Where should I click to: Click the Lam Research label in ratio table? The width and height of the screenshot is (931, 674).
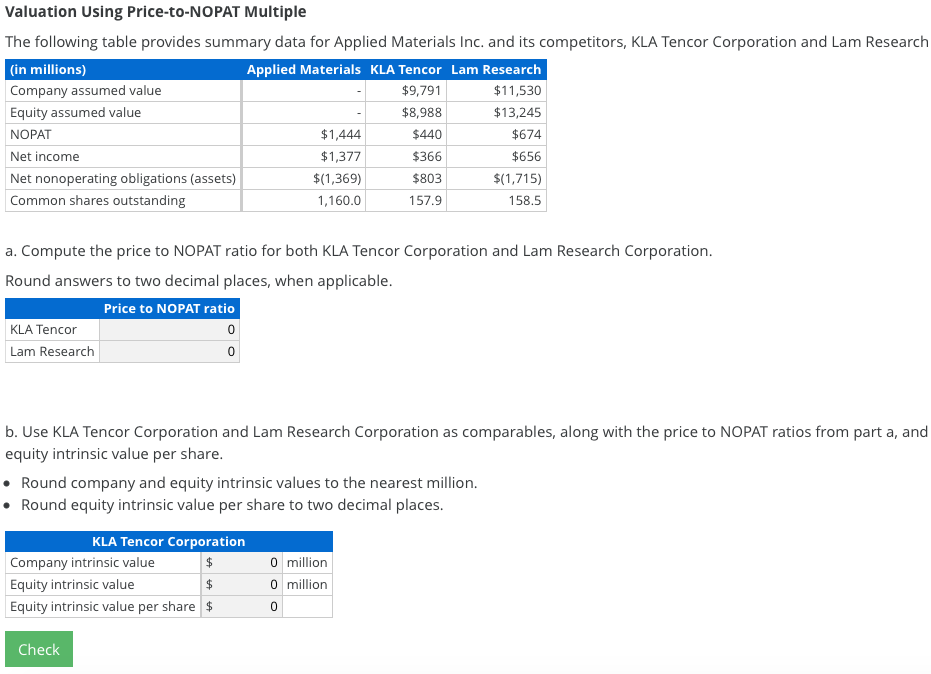click(51, 351)
